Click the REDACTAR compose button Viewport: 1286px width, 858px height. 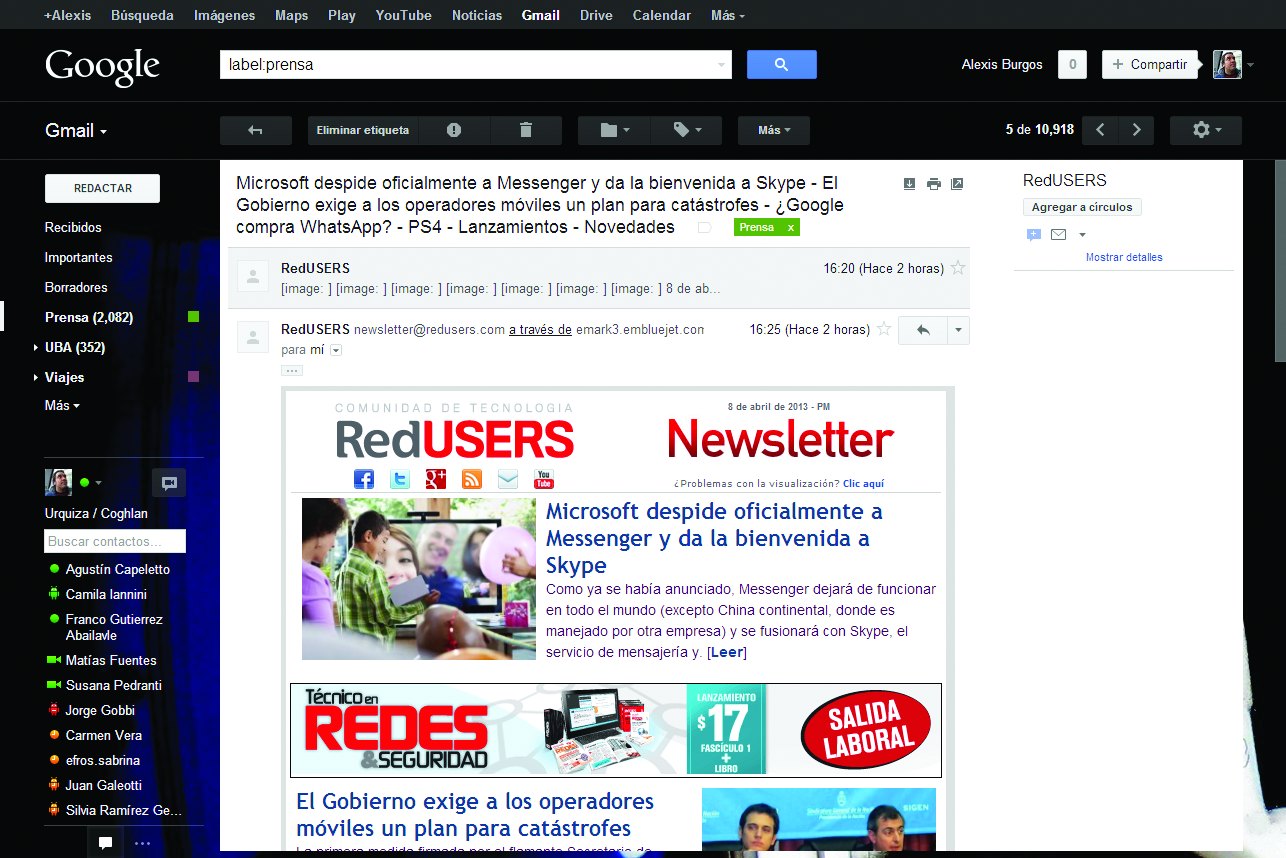[x=102, y=188]
